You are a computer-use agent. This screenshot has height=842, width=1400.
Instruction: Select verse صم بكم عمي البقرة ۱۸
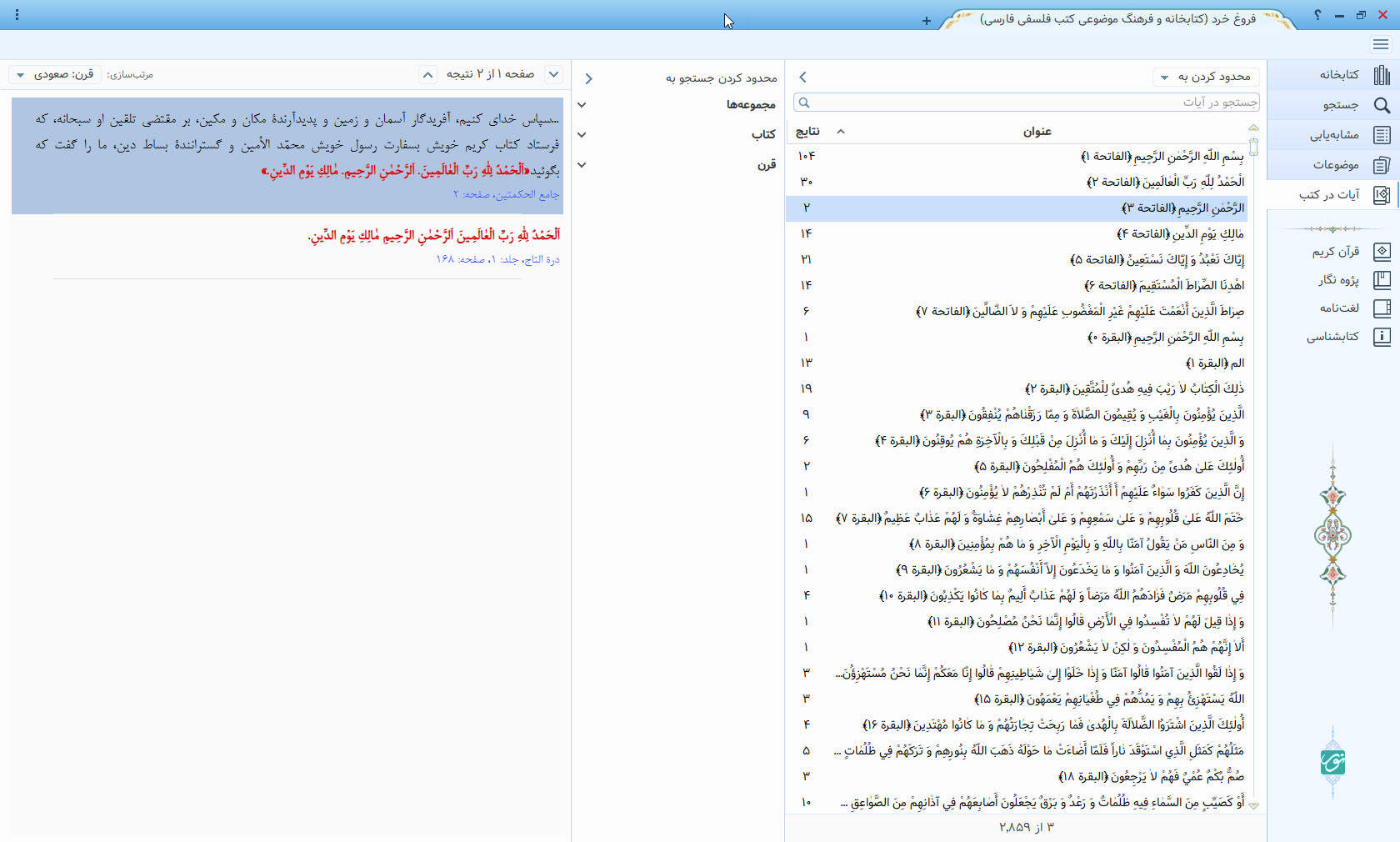coord(1017,776)
